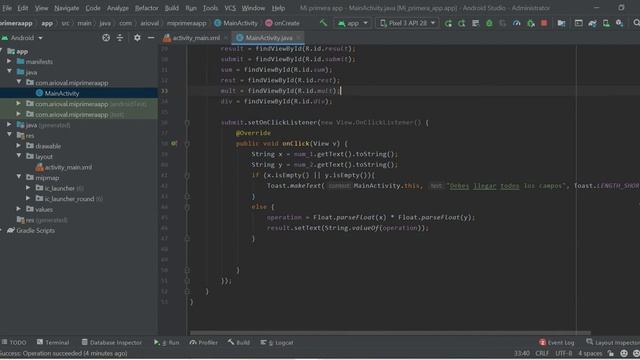Click the Collapse All icon in Project panel

(x=120, y=38)
